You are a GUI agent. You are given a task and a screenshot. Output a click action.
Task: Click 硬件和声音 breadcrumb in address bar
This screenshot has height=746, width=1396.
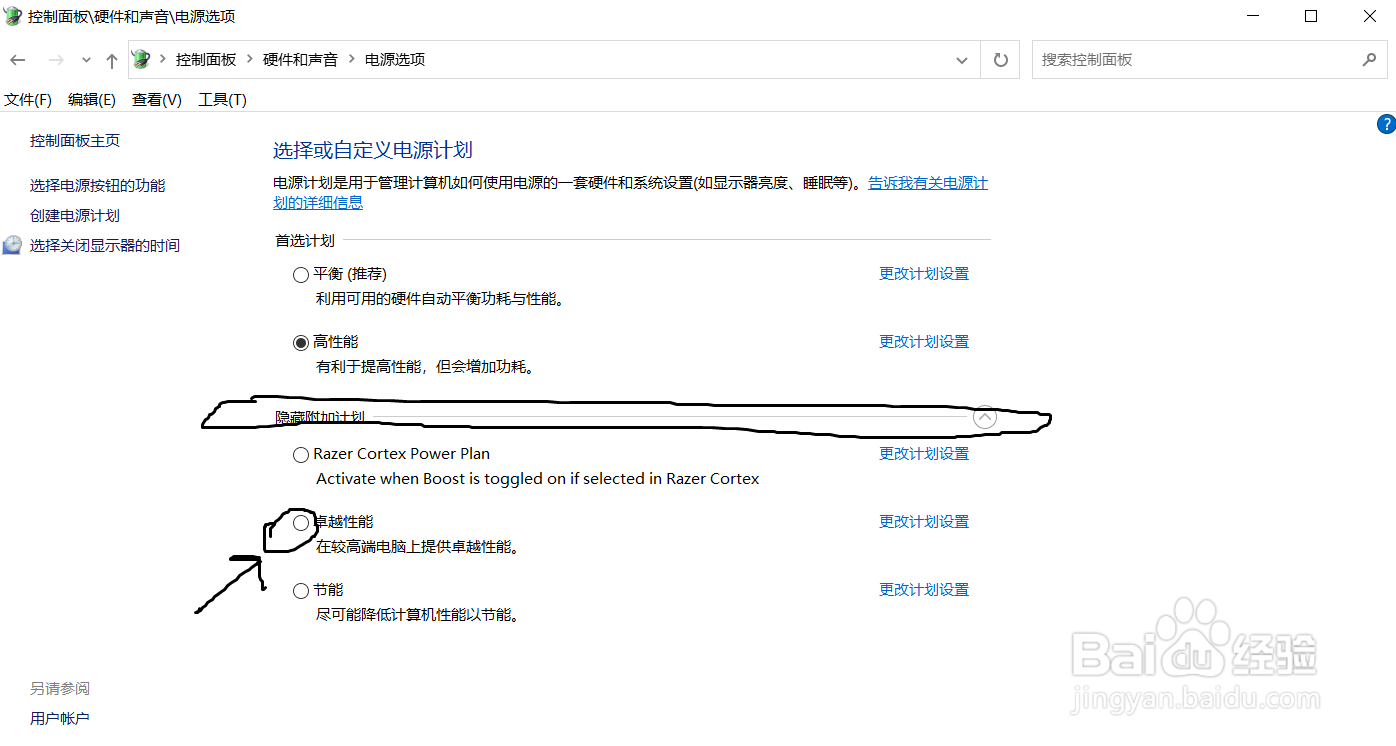coord(300,60)
